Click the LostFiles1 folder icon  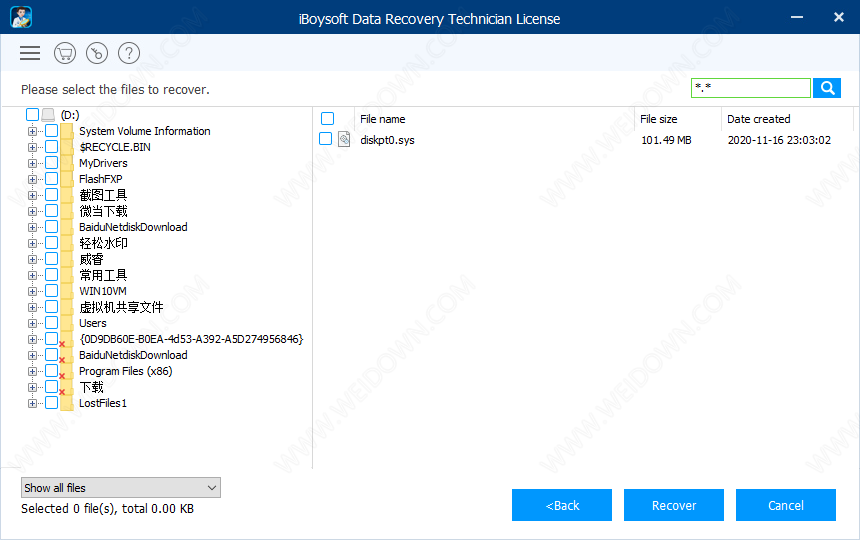pyautogui.click(x=67, y=403)
